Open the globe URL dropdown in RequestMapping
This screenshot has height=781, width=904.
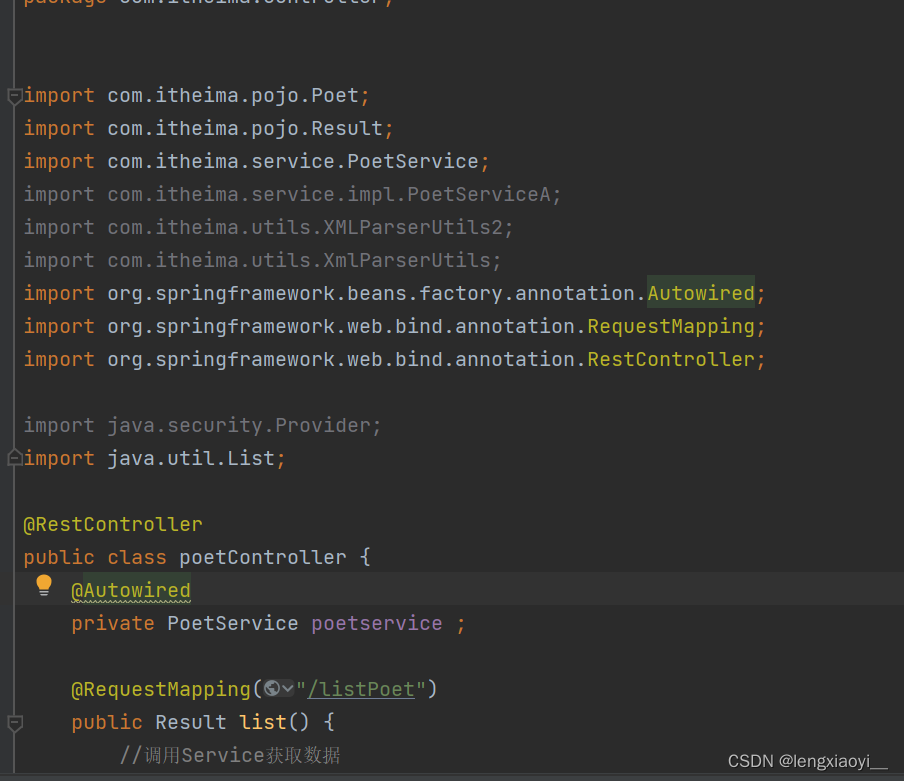tap(278, 688)
